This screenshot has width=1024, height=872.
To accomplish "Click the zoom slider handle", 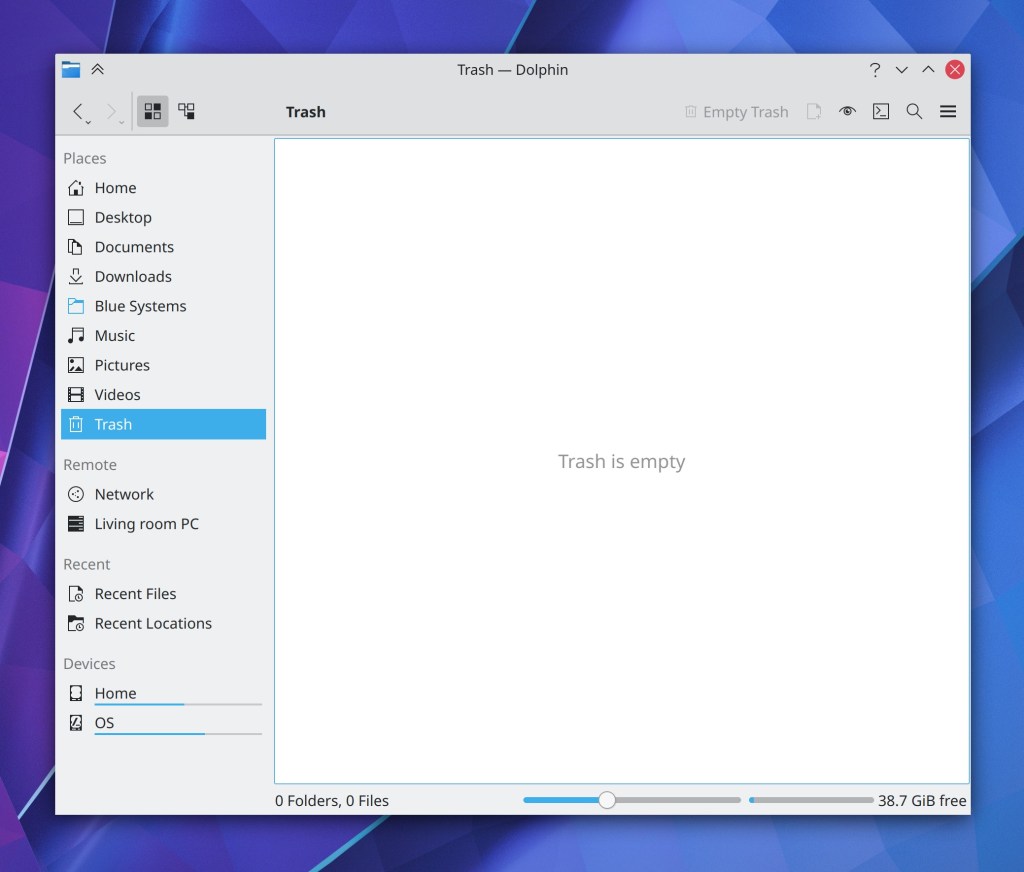I will click(x=606, y=800).
